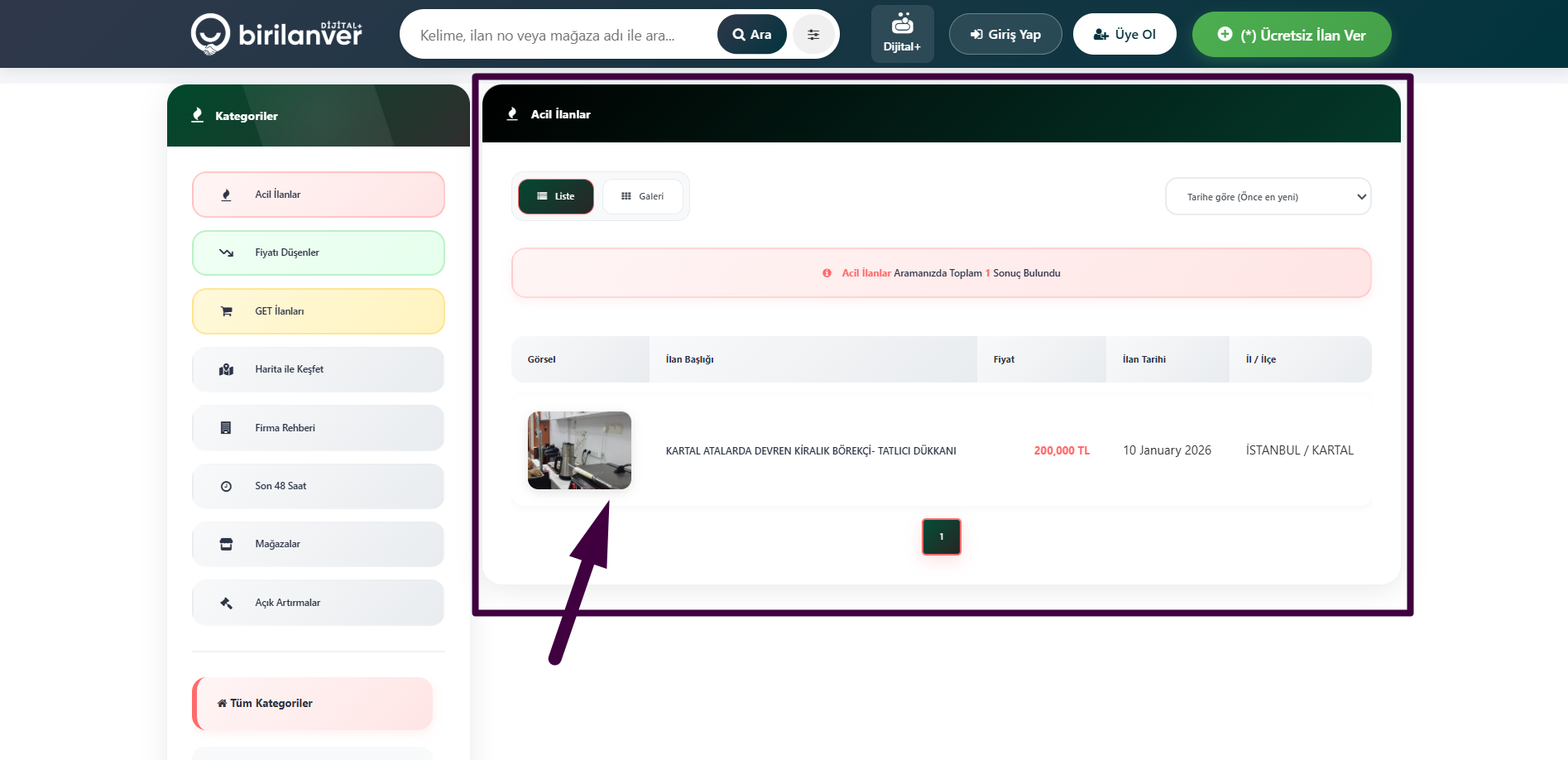This screenshot has height=760, width=1568.
Task: Click the Son 48 Saat clock icon
Action: (226, 487)
